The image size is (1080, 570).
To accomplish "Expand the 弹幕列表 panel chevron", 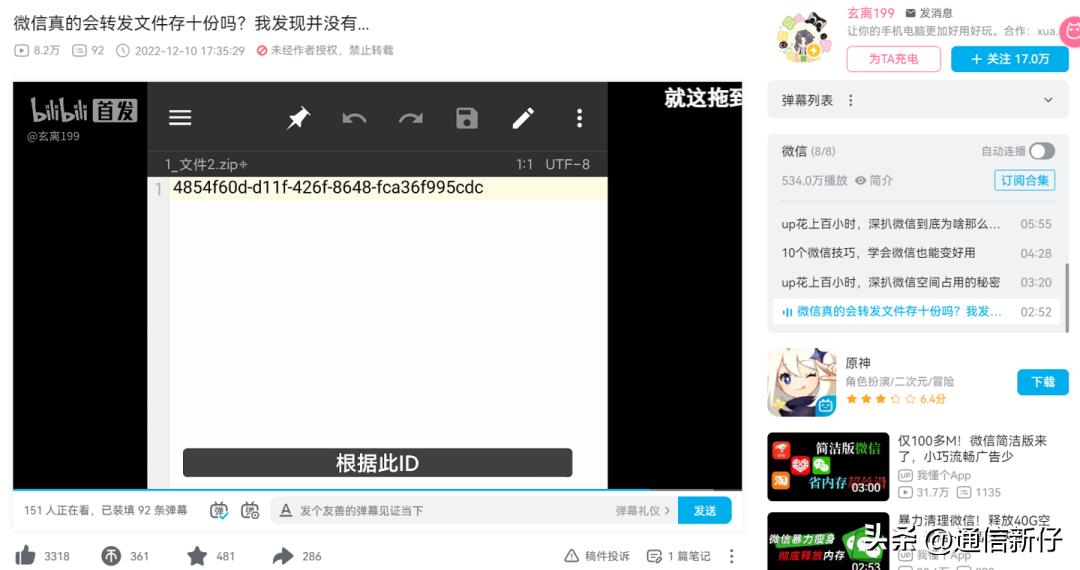I will [1048, 100].
